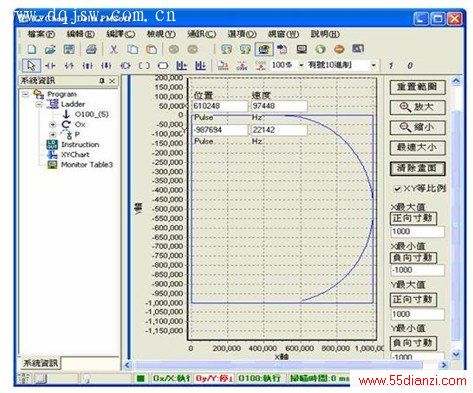Click the Open folder toolbar icon

click(50, 49)
